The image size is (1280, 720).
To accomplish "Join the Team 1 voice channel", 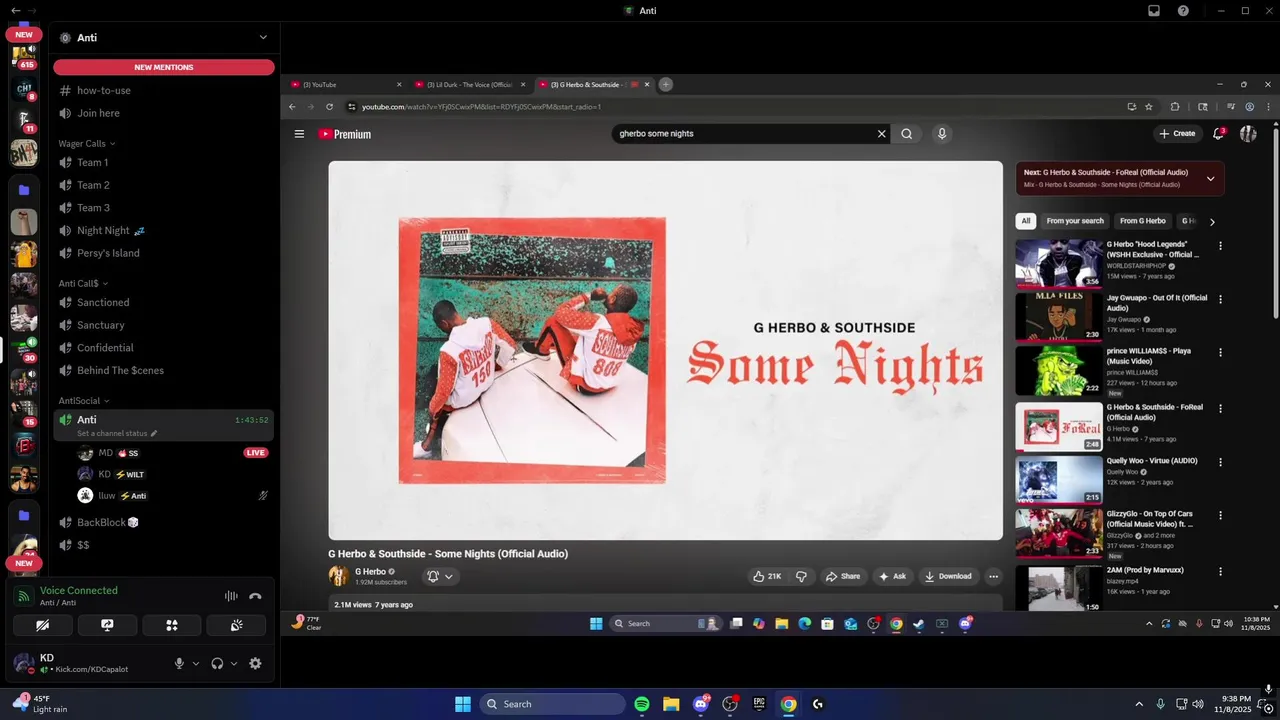I will 164,162.
